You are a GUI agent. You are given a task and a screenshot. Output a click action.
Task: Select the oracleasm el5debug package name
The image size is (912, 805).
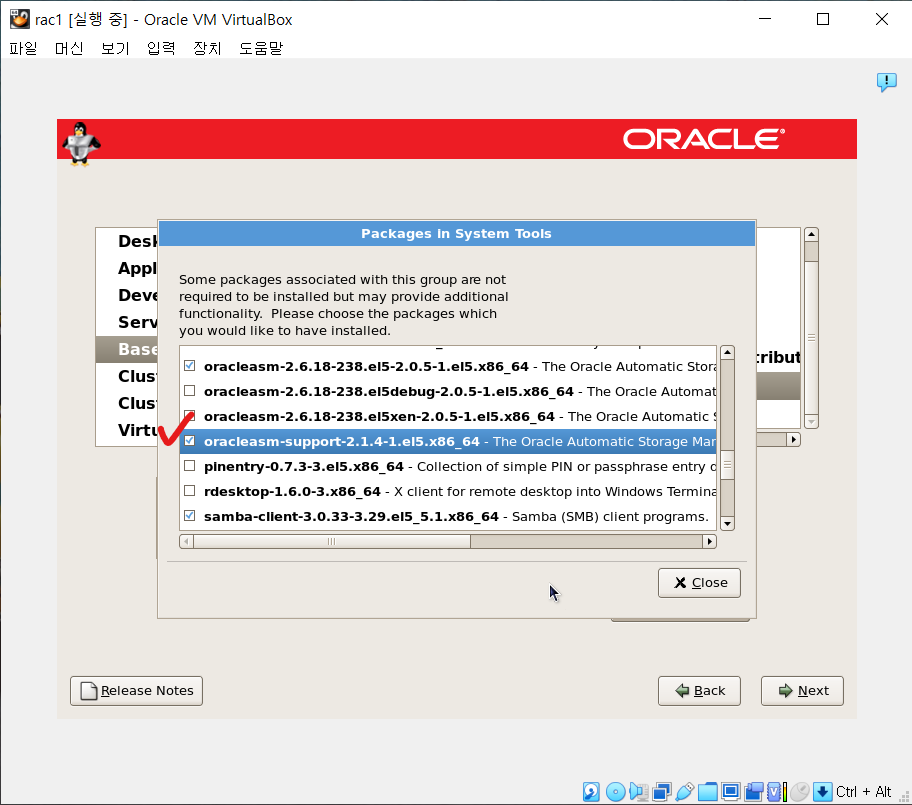click(x=389, y=391)
